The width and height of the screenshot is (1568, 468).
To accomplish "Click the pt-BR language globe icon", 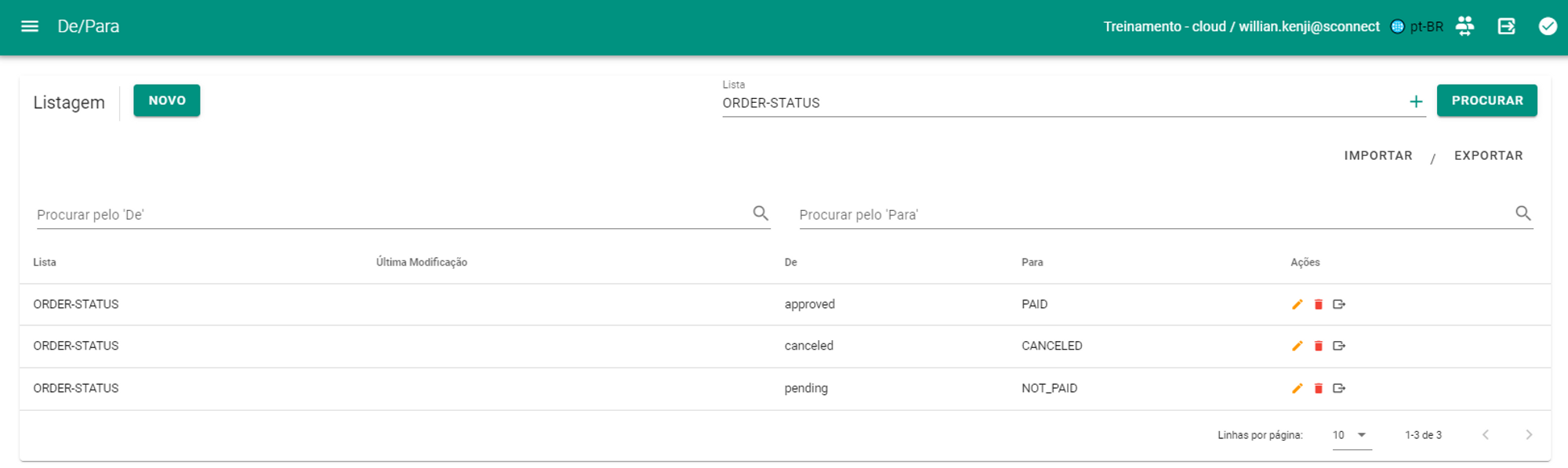I will 1397,27.
